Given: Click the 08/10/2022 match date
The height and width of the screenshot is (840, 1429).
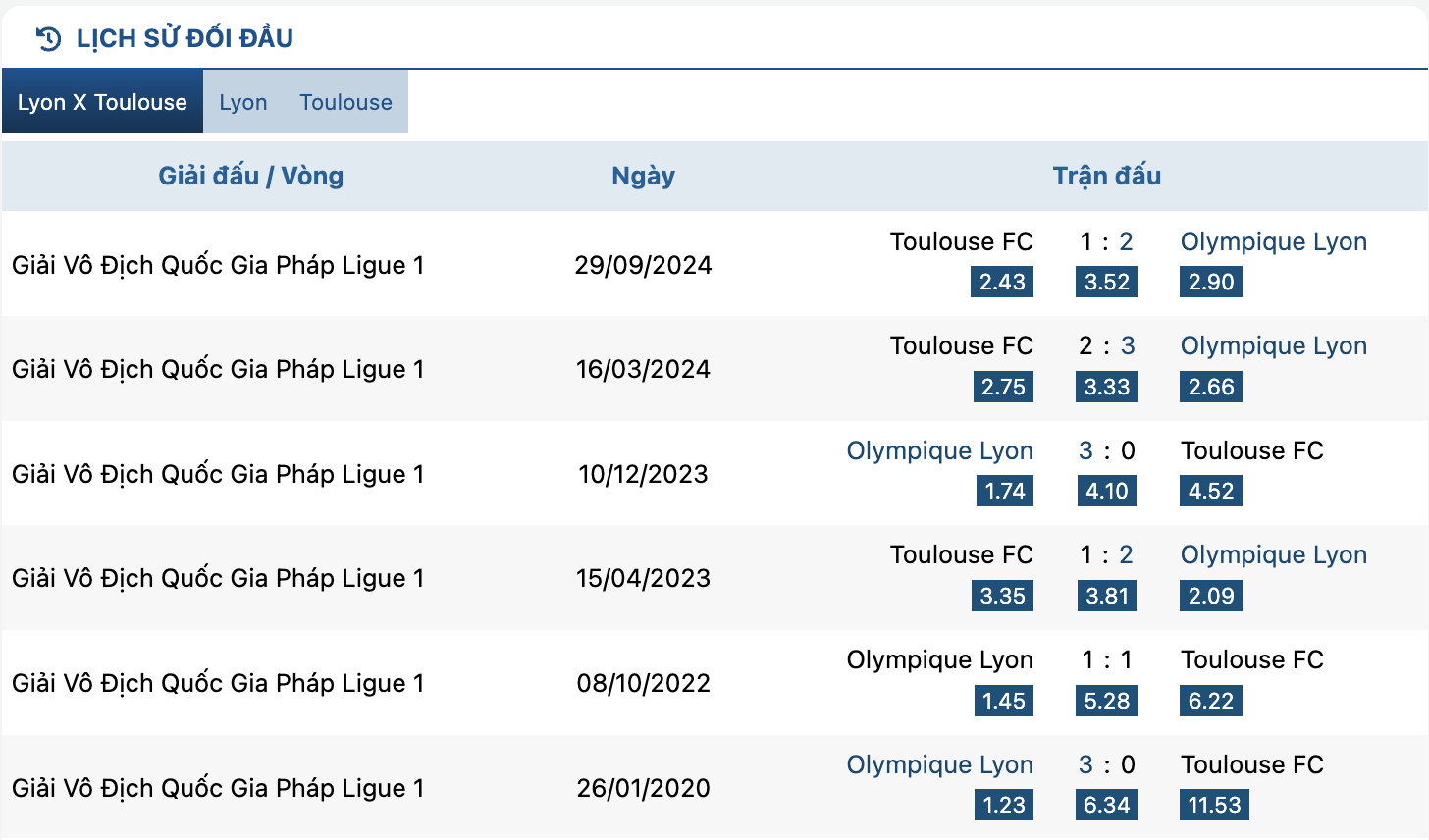Looking at the screenshot, I should click(643, 683).
